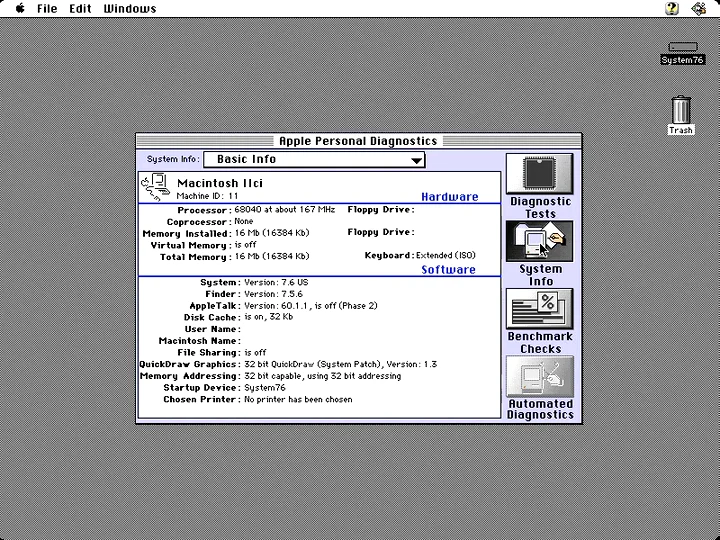Select the System Info icon

(540, 241)
